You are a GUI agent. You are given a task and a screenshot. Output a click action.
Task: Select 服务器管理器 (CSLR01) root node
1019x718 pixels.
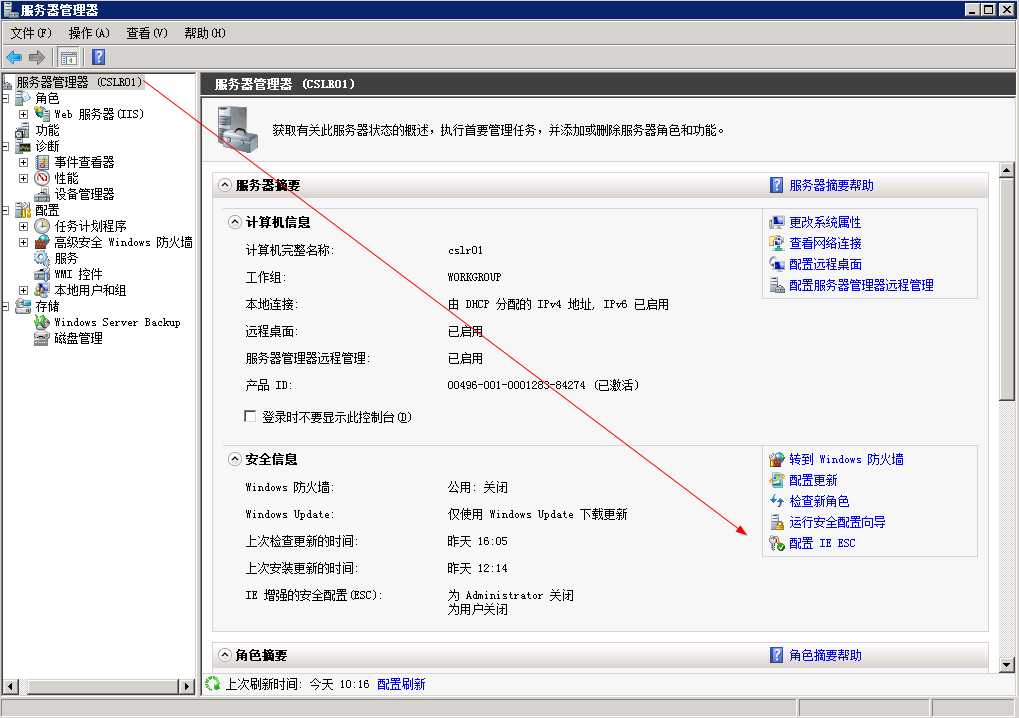79,82
